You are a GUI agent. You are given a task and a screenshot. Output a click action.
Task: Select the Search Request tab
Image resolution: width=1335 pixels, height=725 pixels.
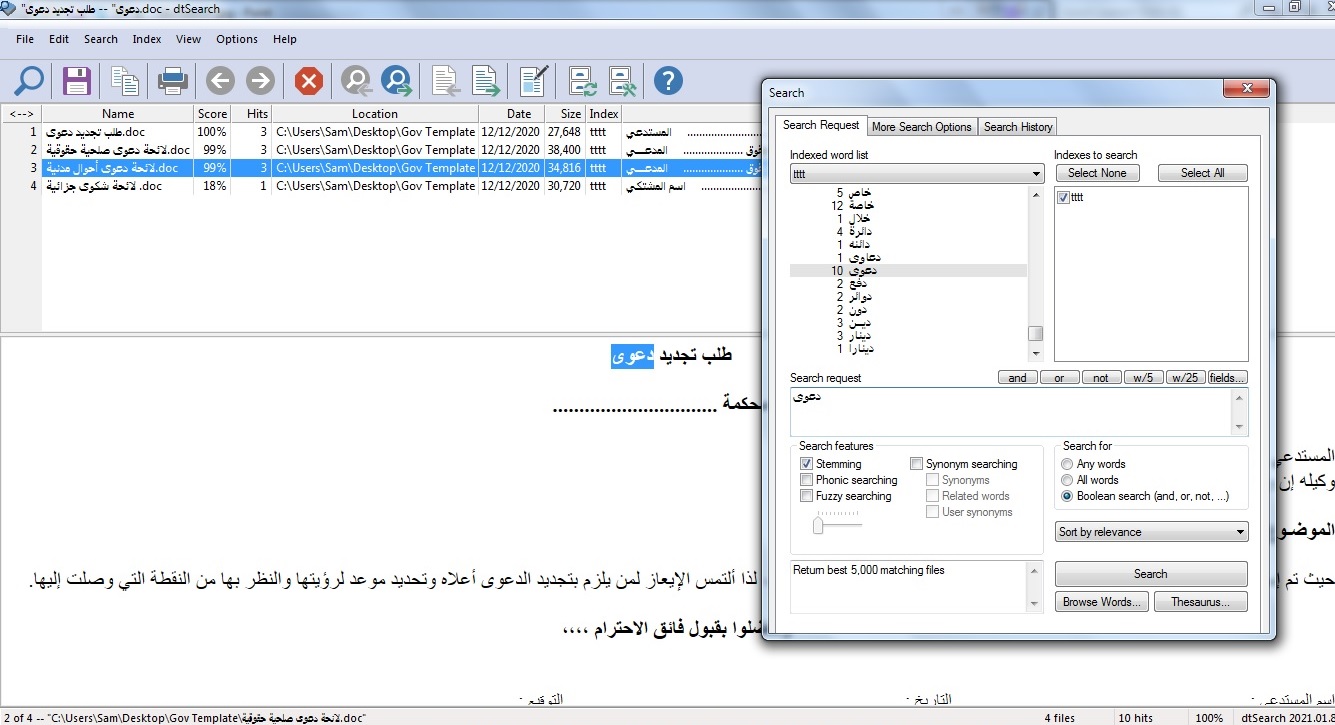click(x=821, y=125)
